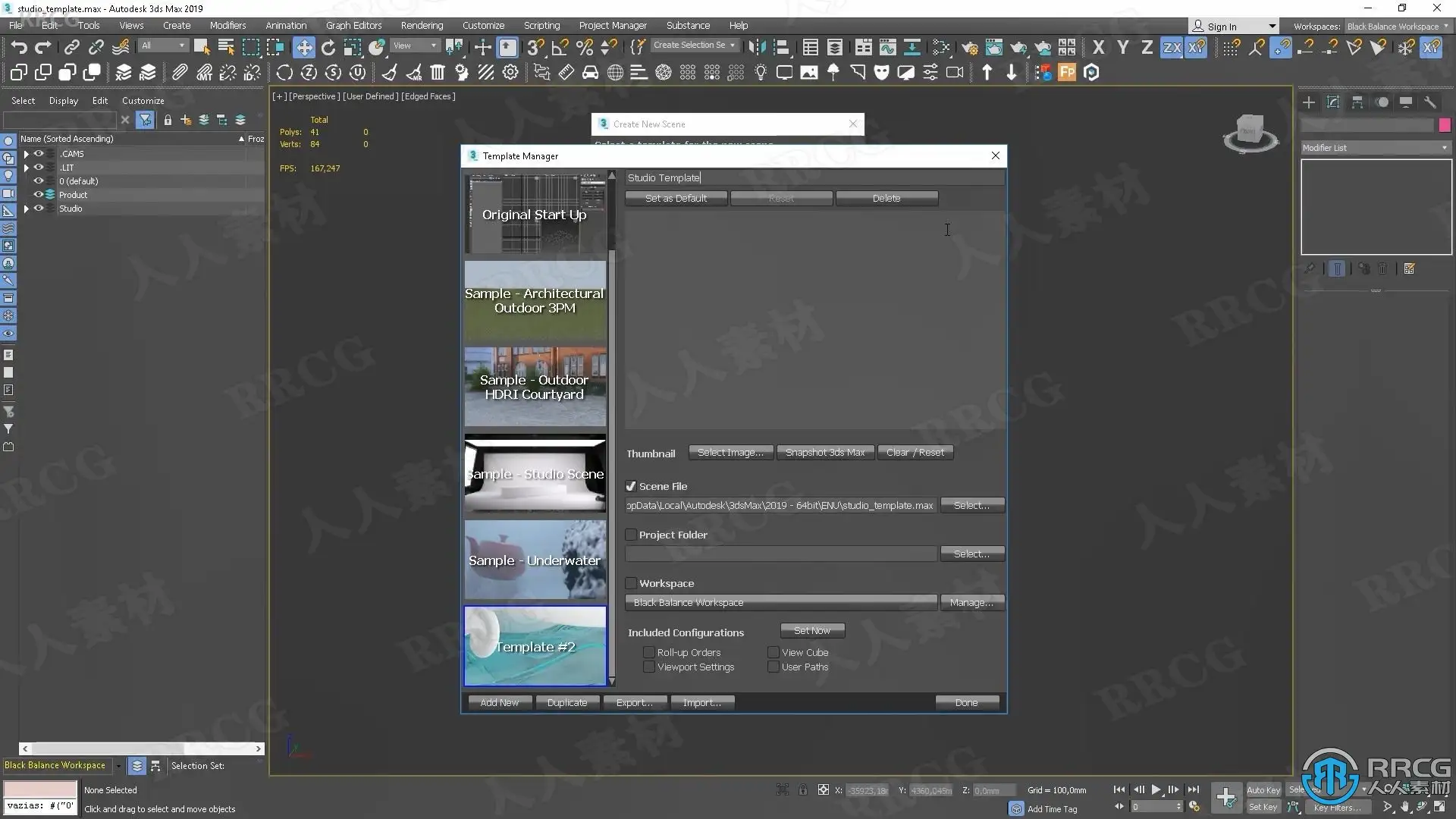The width and height of the screenshot is (1456, 819).
Task: Check the View Cube configuration option
Action: coord(773,652)
